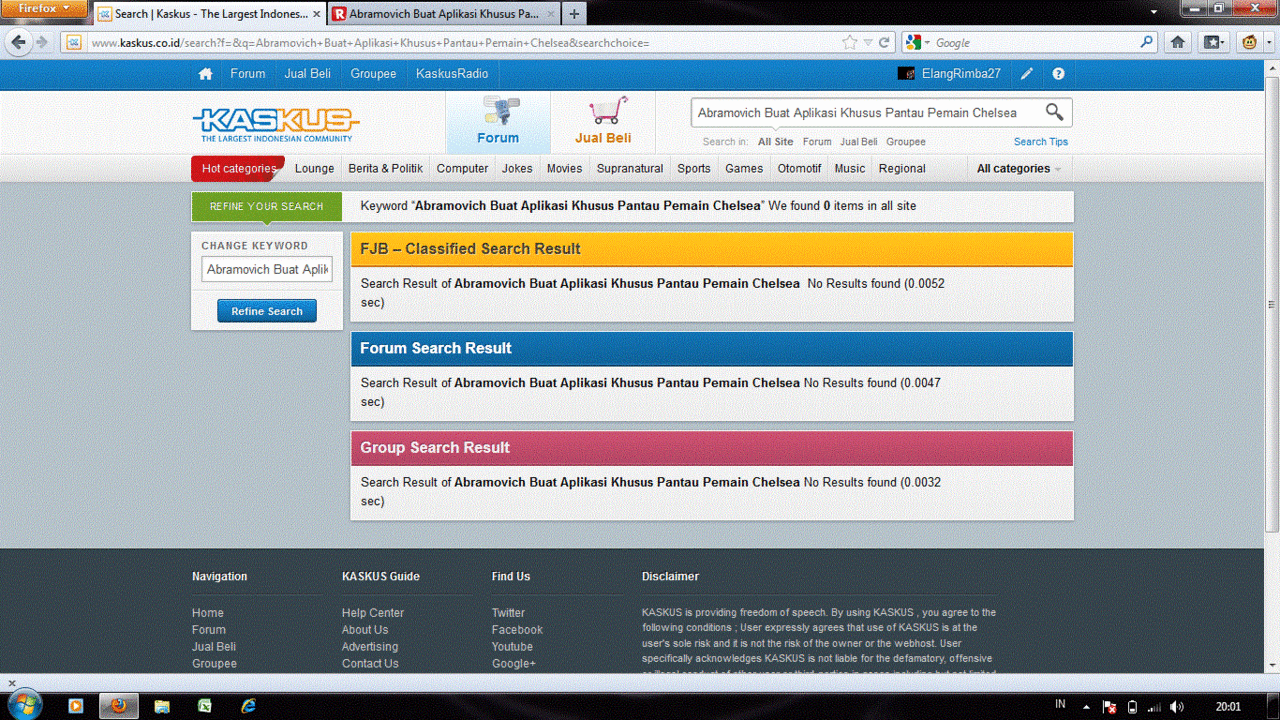Click the network signal tray icon
Image resolution: width=1280 pixels, height=720 pixels.
coord(1154,707)
